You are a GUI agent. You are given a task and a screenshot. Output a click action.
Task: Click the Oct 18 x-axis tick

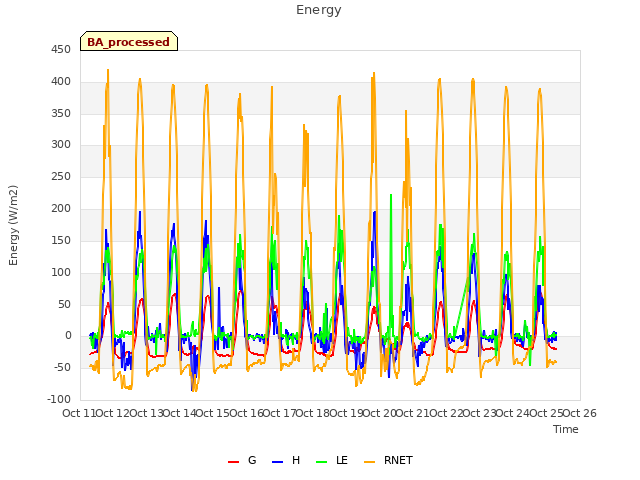click(x=313, y=413)
